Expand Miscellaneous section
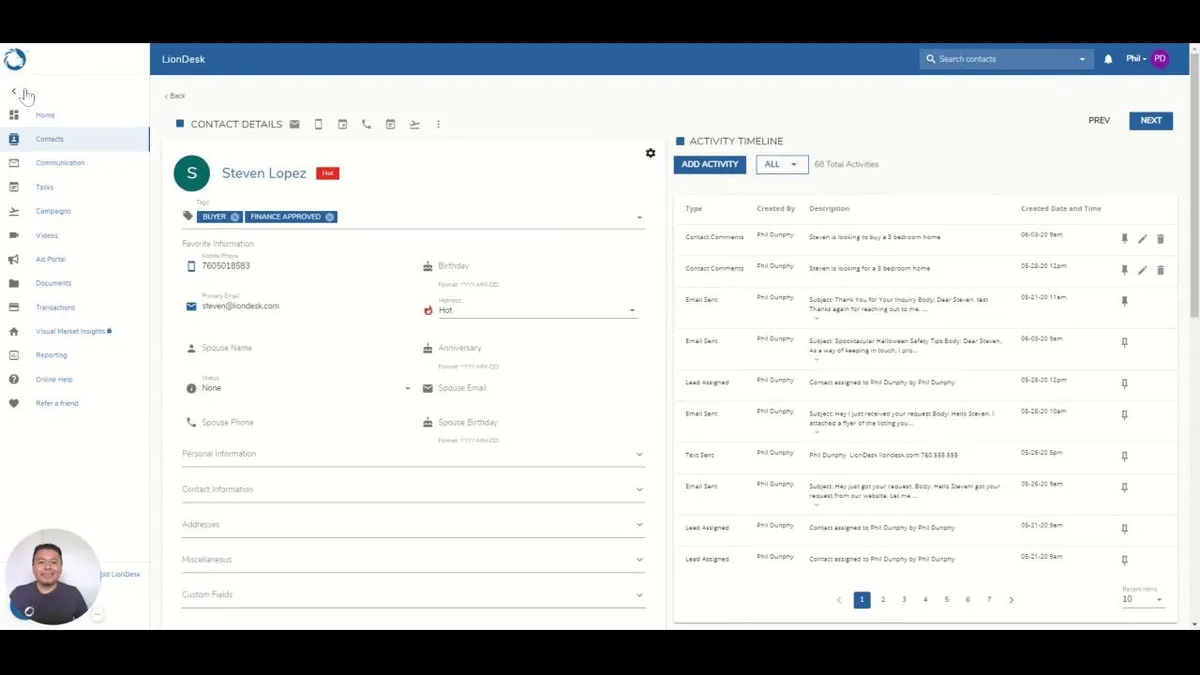The height and width of the screenshot is (675, 1200). point(413,559)
